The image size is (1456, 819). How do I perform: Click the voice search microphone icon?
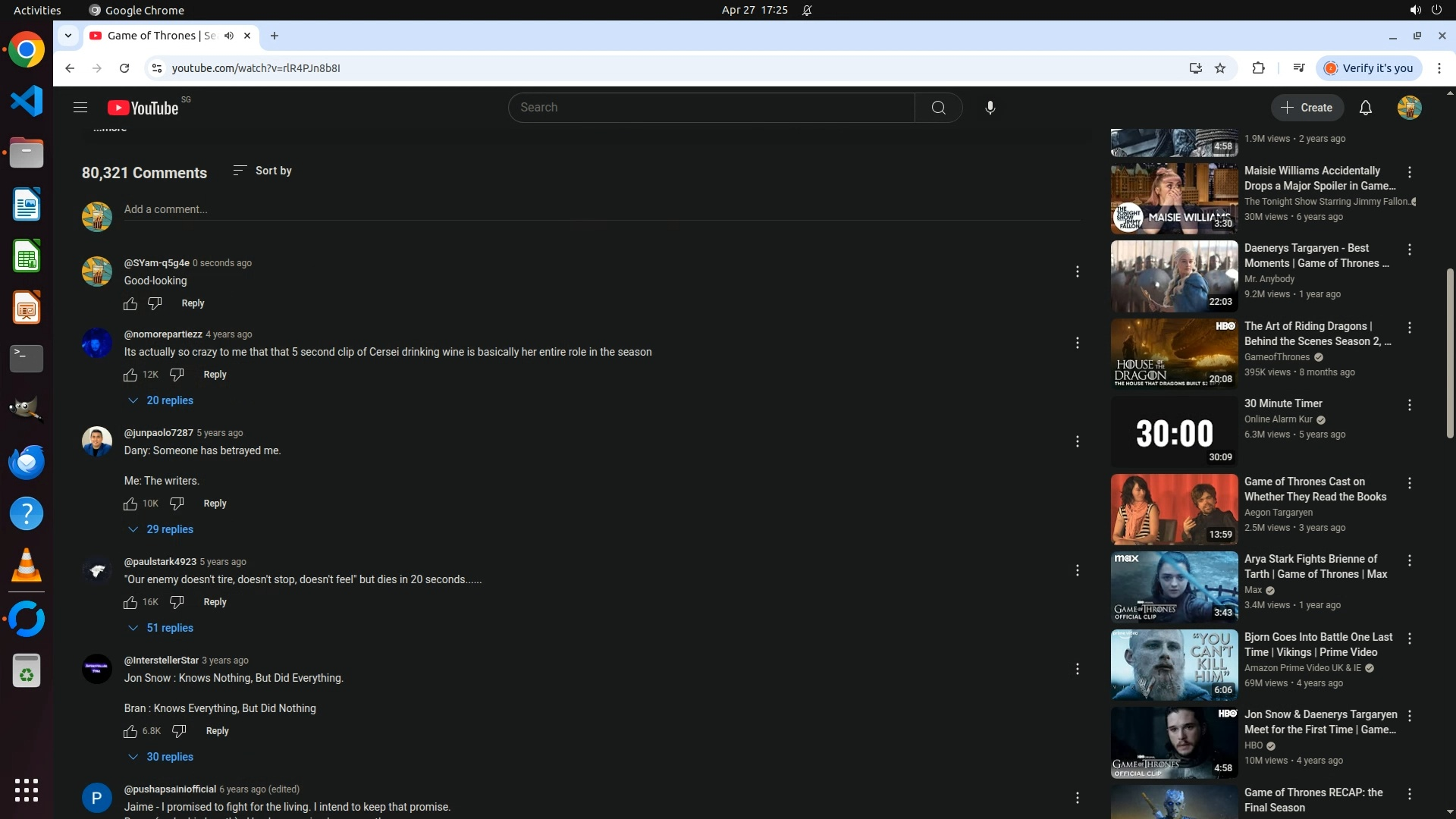pyautogui.click(x=990, y=108)
